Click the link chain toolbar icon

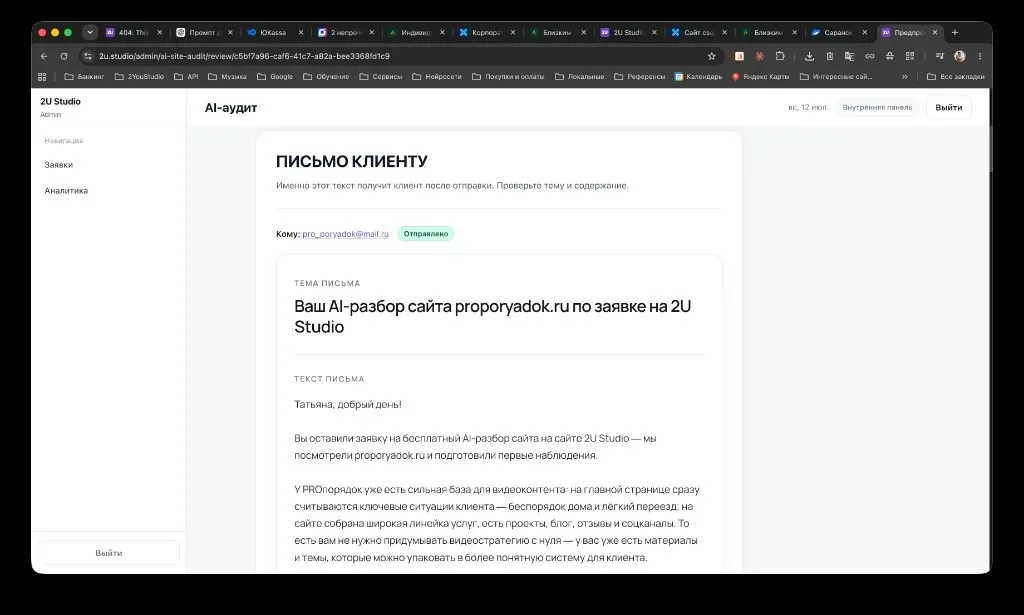(x=869, y=56)
